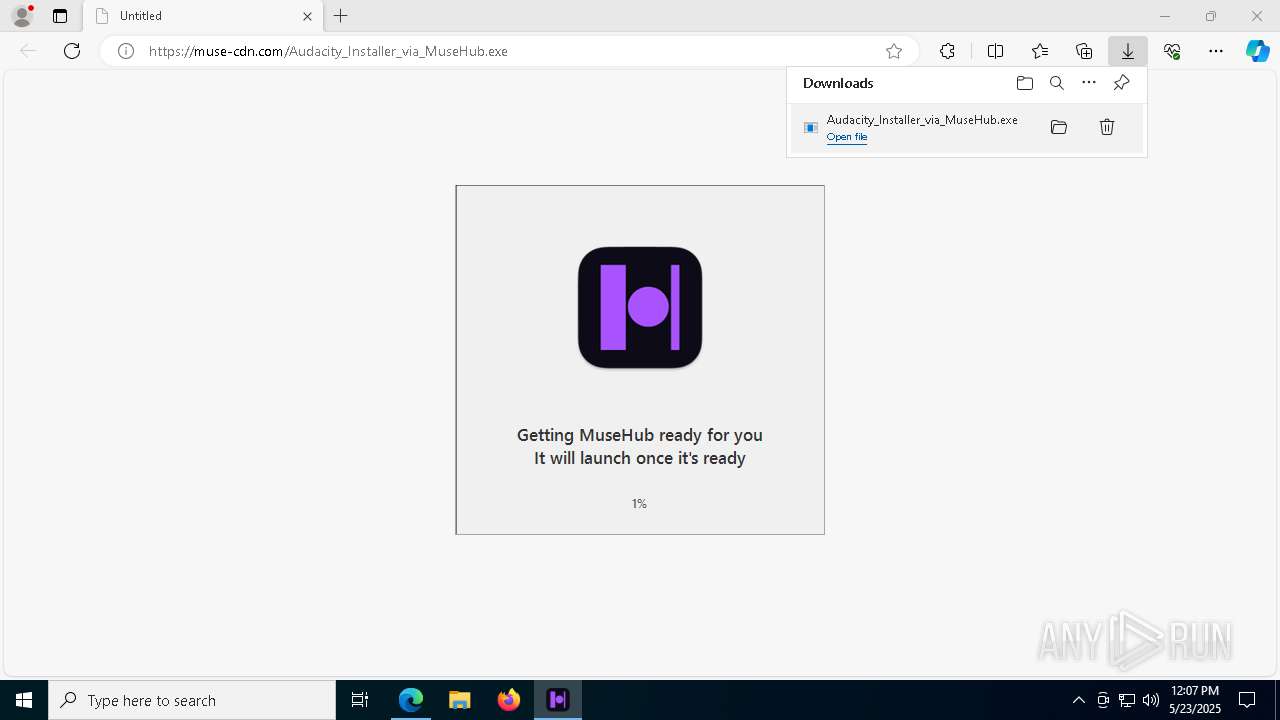Screen dimensions: 1280x720
Task: Refresh the current page
Action: (x=72, y=51)
